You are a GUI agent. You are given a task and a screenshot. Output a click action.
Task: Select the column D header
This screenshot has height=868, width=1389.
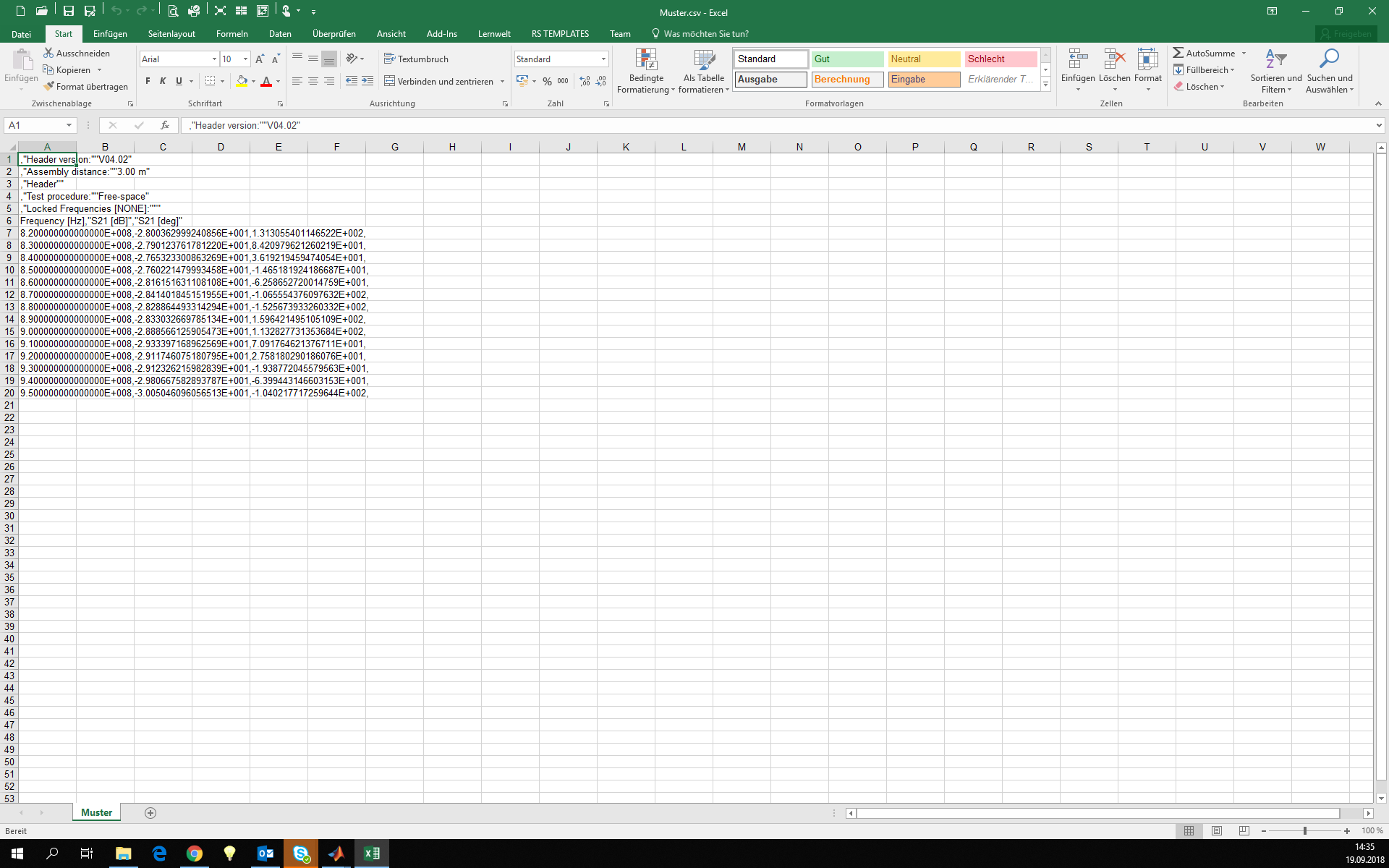click(x=221, y=147)
